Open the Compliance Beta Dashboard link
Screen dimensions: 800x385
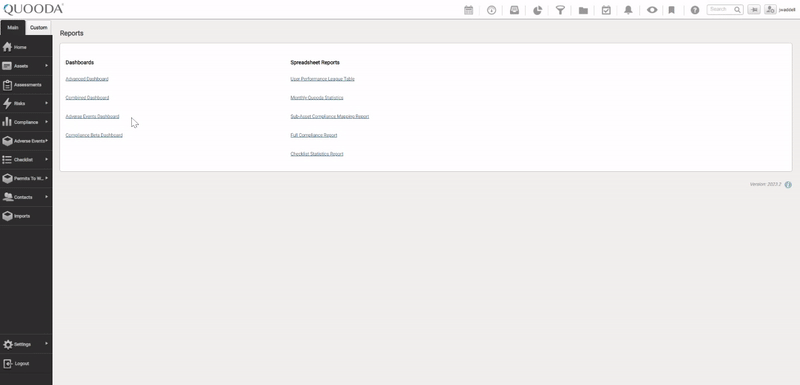(x=94, y=135)
